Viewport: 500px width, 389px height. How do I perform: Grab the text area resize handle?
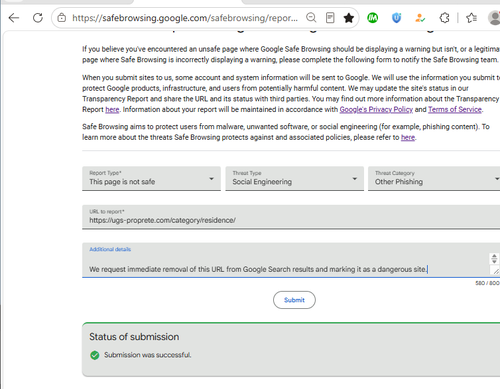pyautogui.click(x=496, y=271)
